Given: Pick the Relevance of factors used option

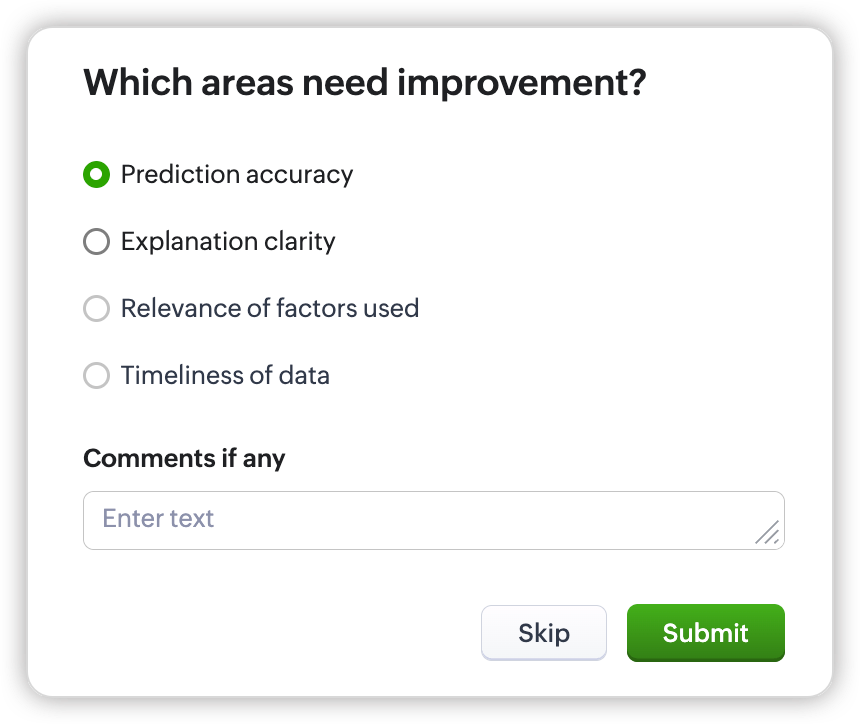Looking at the screenshot, I should click(96, 309).
